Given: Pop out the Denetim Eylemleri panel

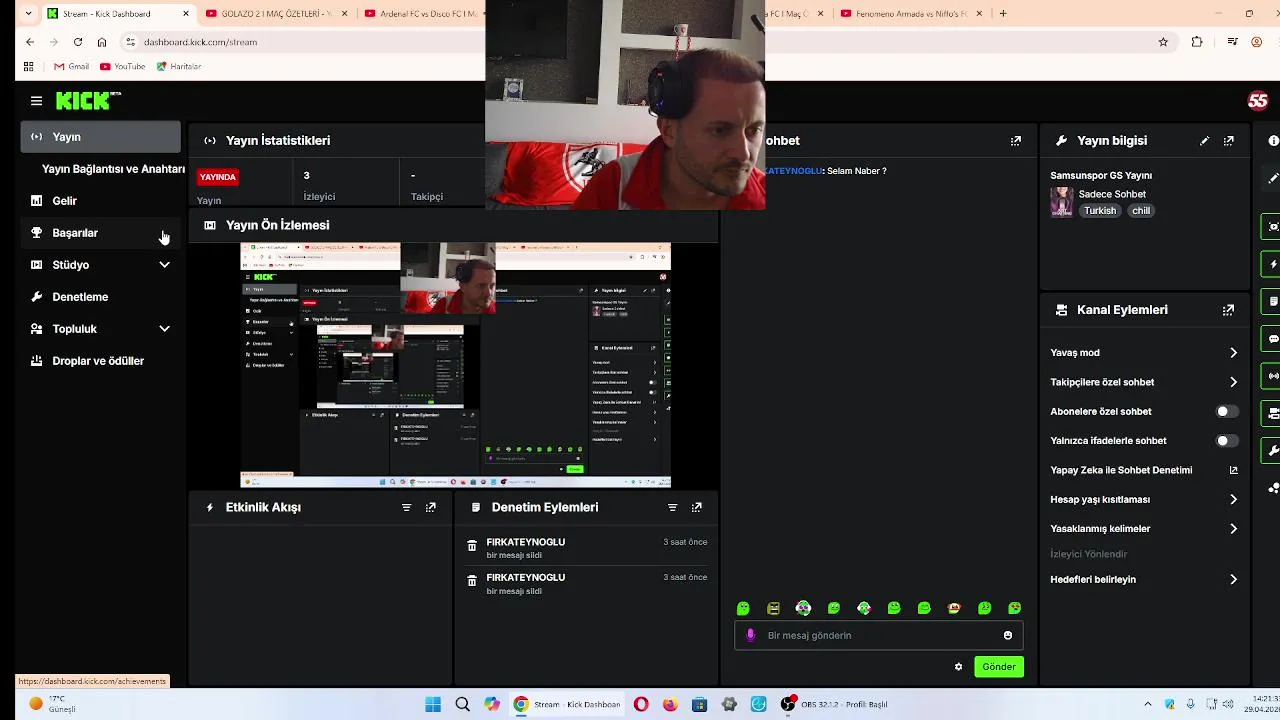Looking at the screenshot, I should coord(697,507).
